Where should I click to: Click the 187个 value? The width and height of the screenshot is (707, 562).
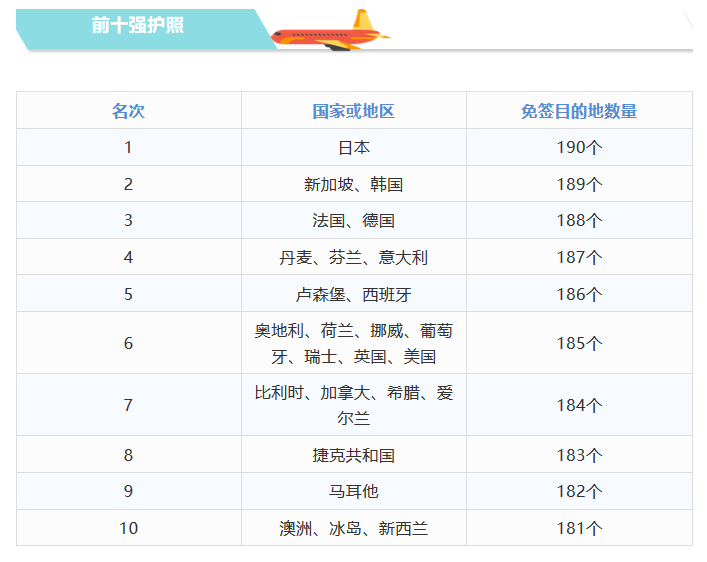point(579,258)
